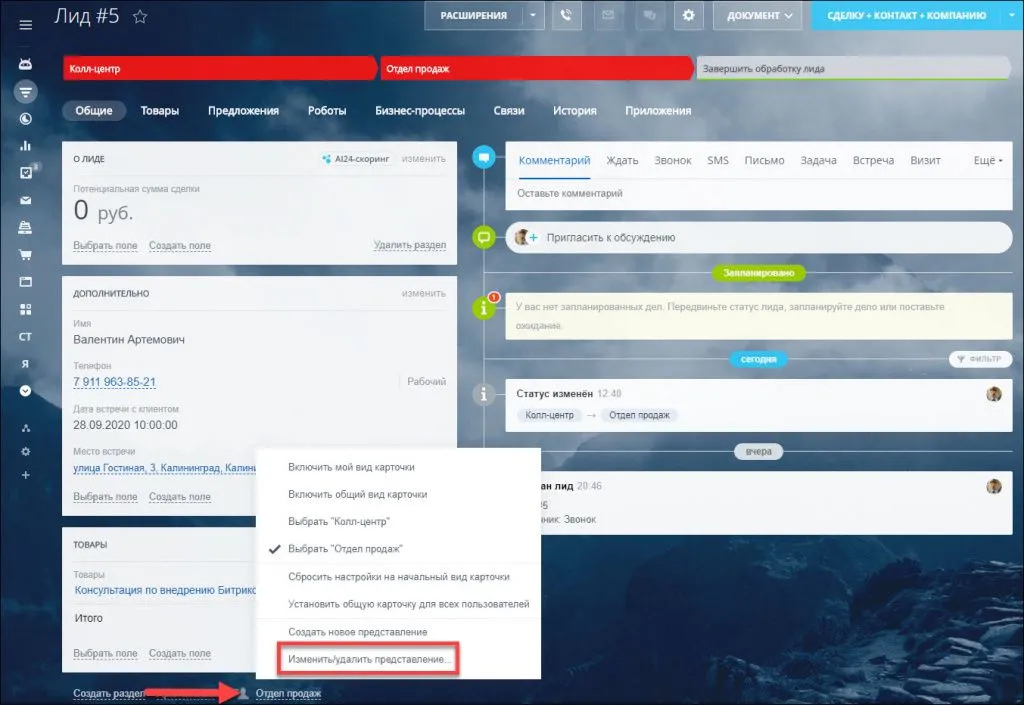
Task: Click "Удалить раздел" in О лиде section
Action: click(x=409, y=245)
